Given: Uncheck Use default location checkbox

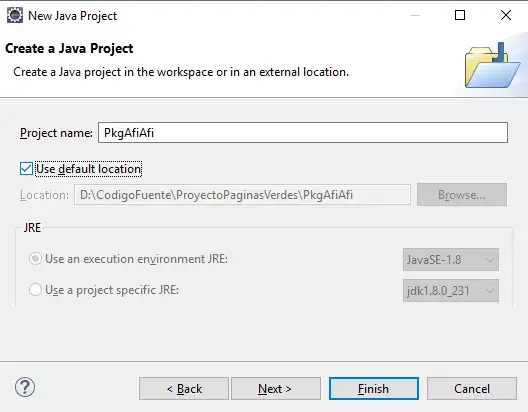Looking at the screenshot, I should 26,169.
